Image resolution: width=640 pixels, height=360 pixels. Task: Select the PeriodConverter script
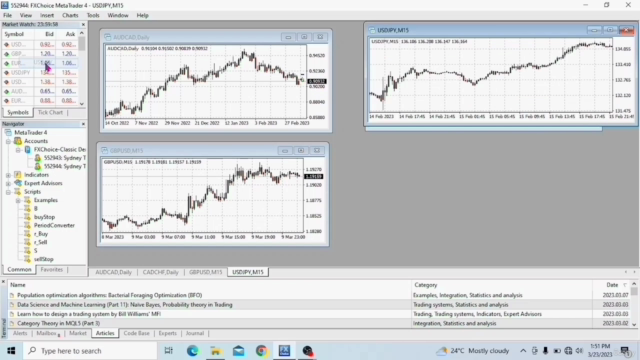(54, 226)
